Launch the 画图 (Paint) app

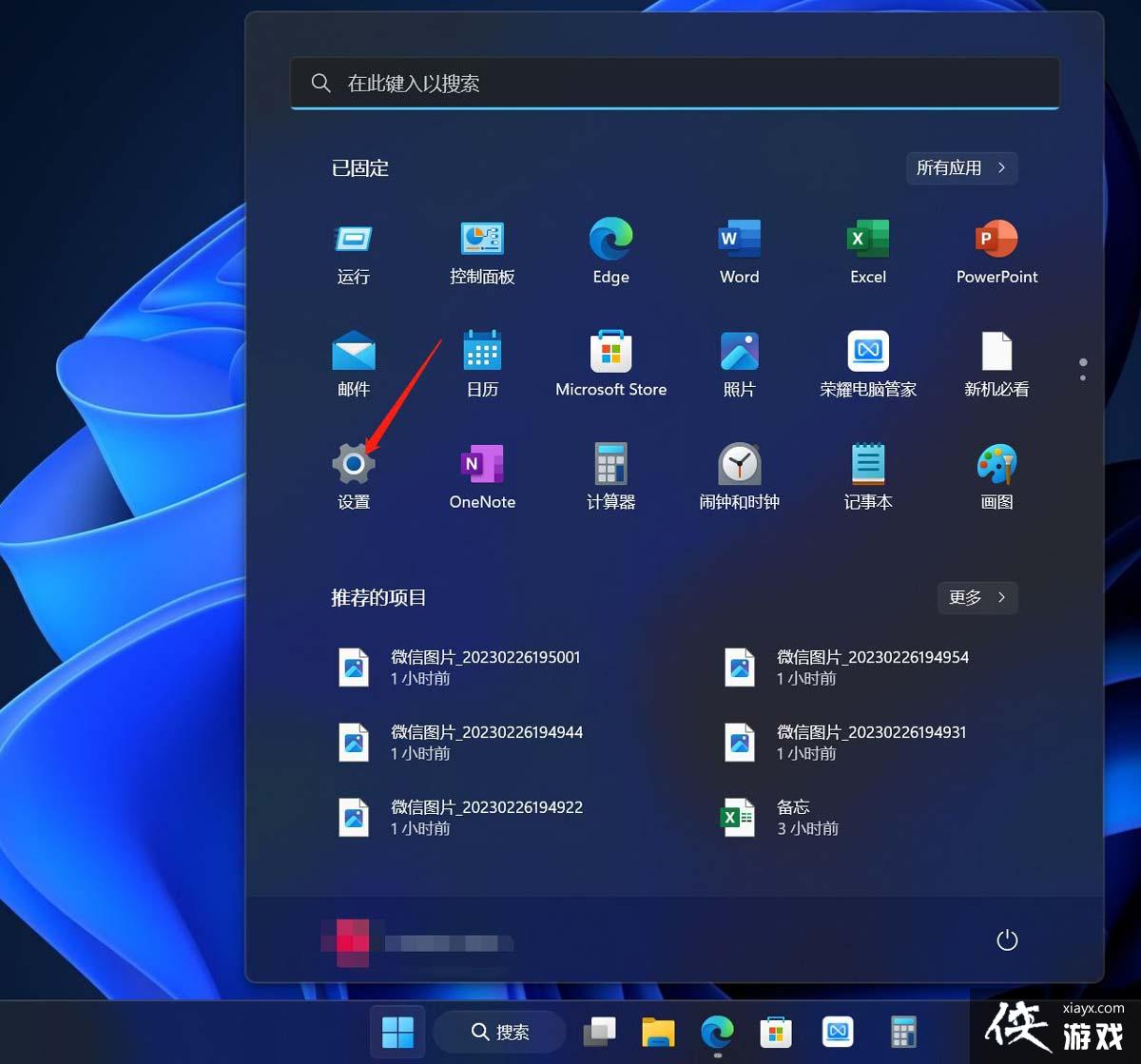(995, 475)
